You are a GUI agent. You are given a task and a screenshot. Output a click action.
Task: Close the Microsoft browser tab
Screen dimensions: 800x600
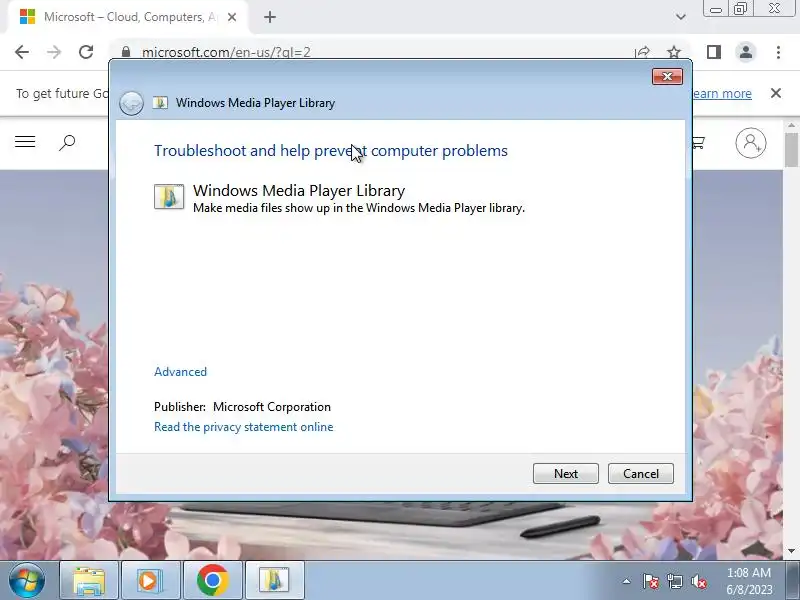click(232, 17)
